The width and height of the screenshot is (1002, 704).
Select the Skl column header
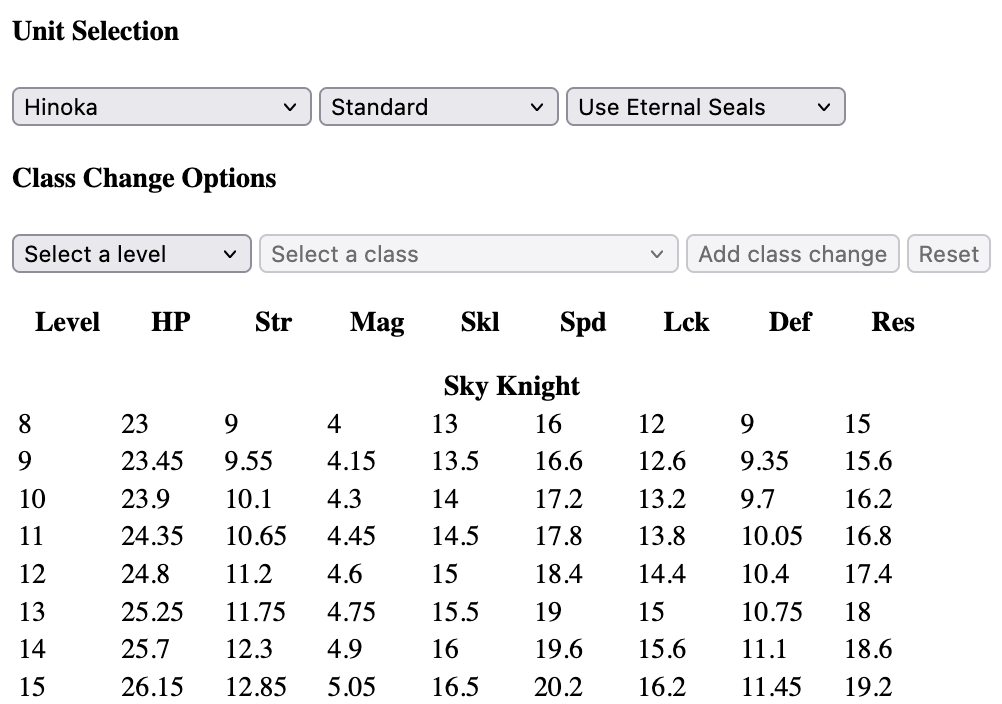click(480, 322)
